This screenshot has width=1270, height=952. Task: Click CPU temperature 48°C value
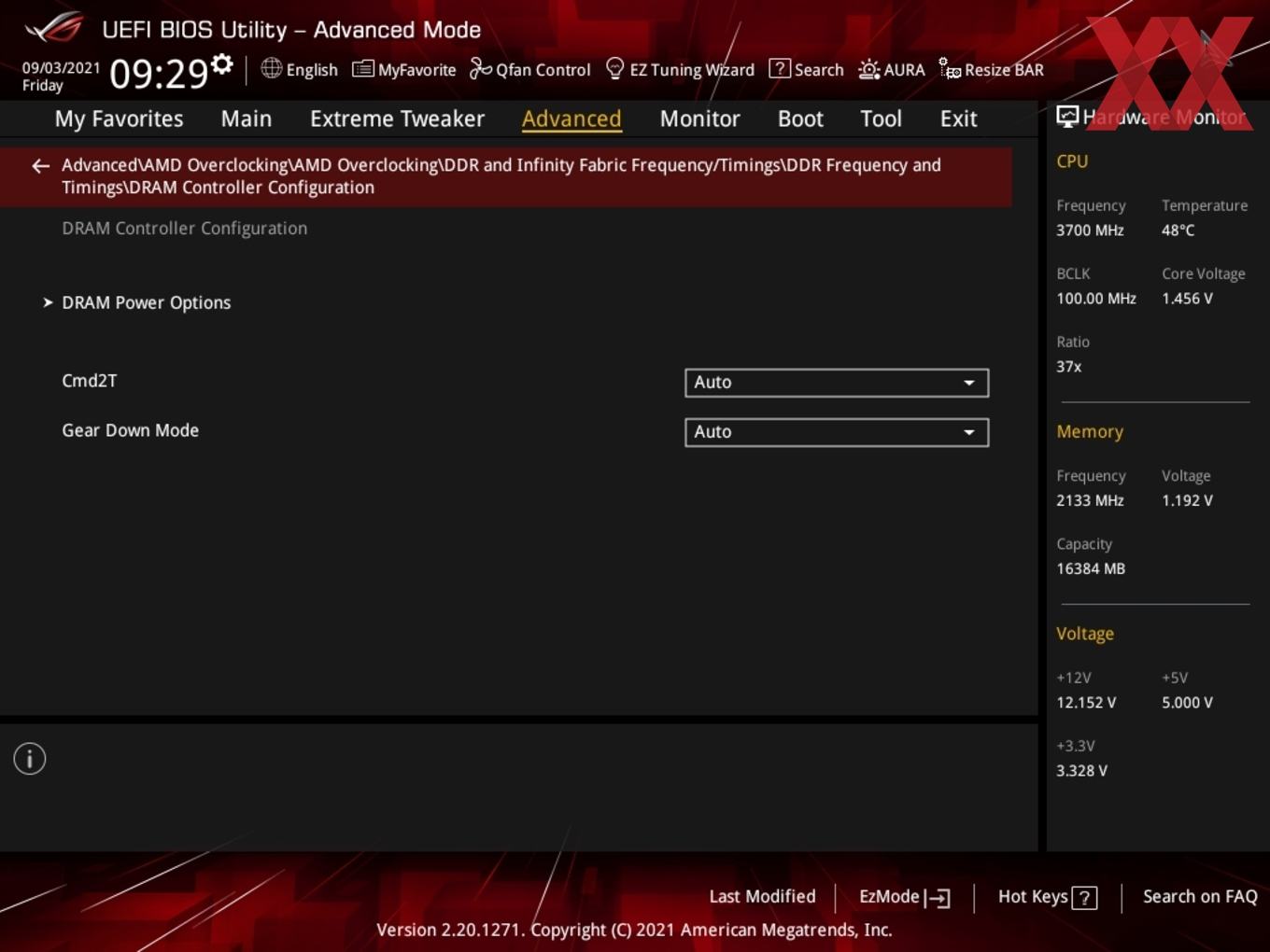click(x=1178, y=231)
